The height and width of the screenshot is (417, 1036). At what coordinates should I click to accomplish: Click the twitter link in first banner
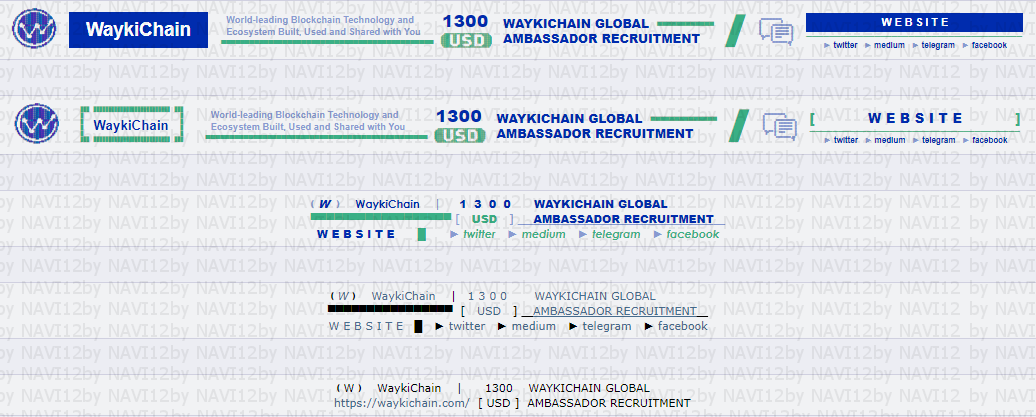[845, 46]
